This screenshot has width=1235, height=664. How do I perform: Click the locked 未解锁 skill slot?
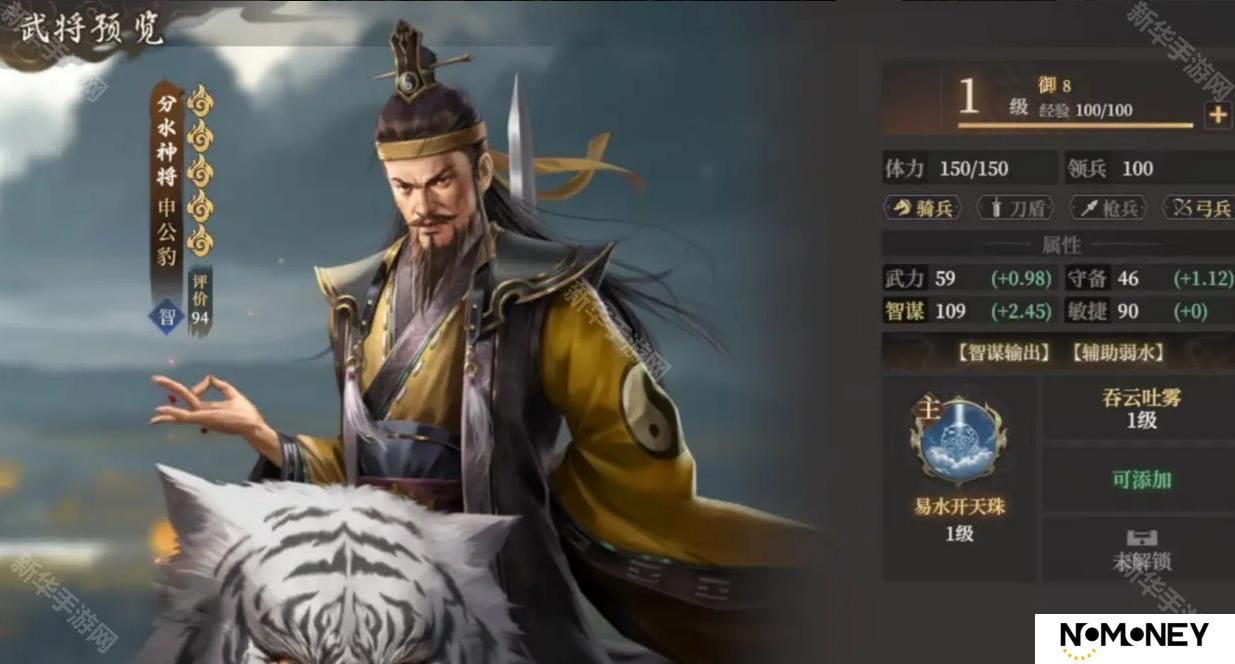click(x=1140, y=549)
